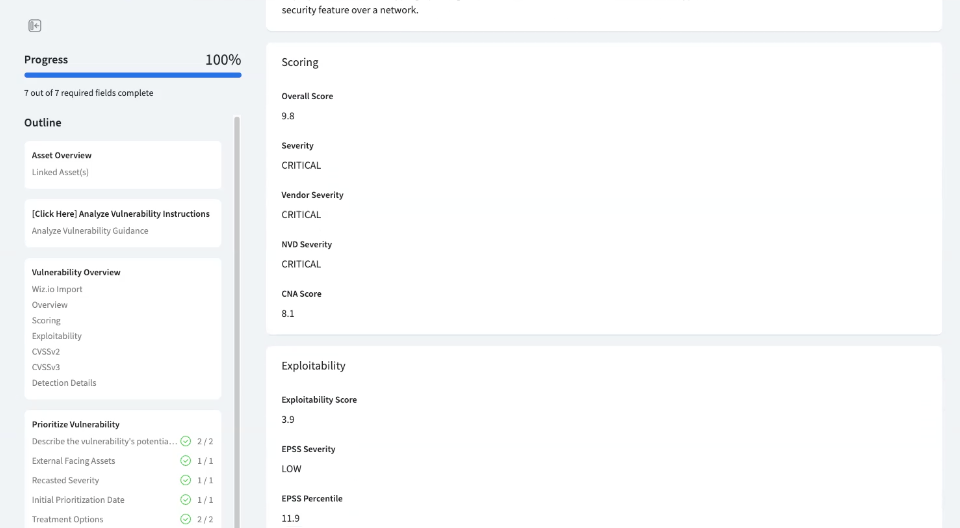
Task: Click the Outline heading
Action: pos(43,123)
